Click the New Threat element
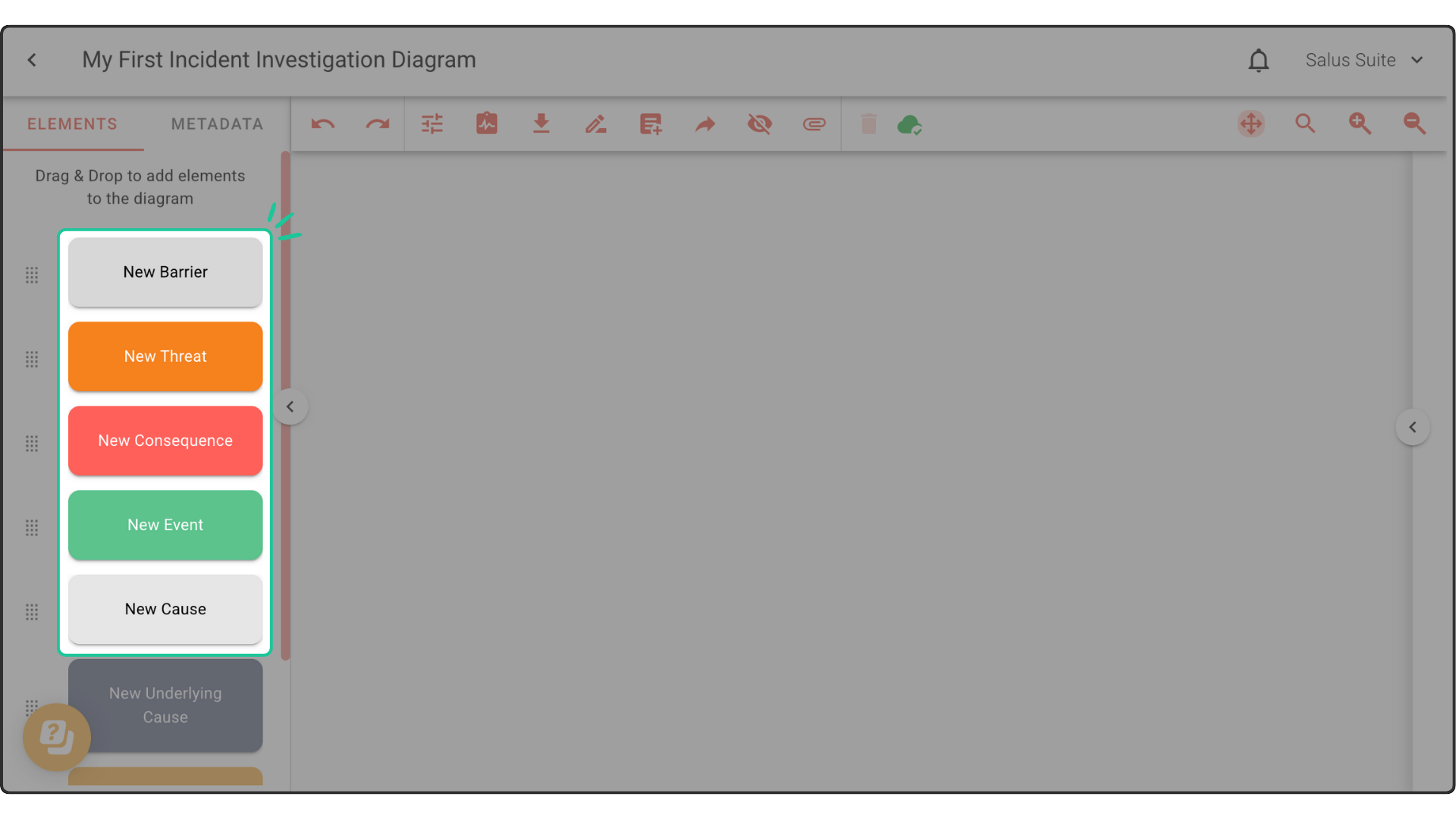 [x=165, y=356]
